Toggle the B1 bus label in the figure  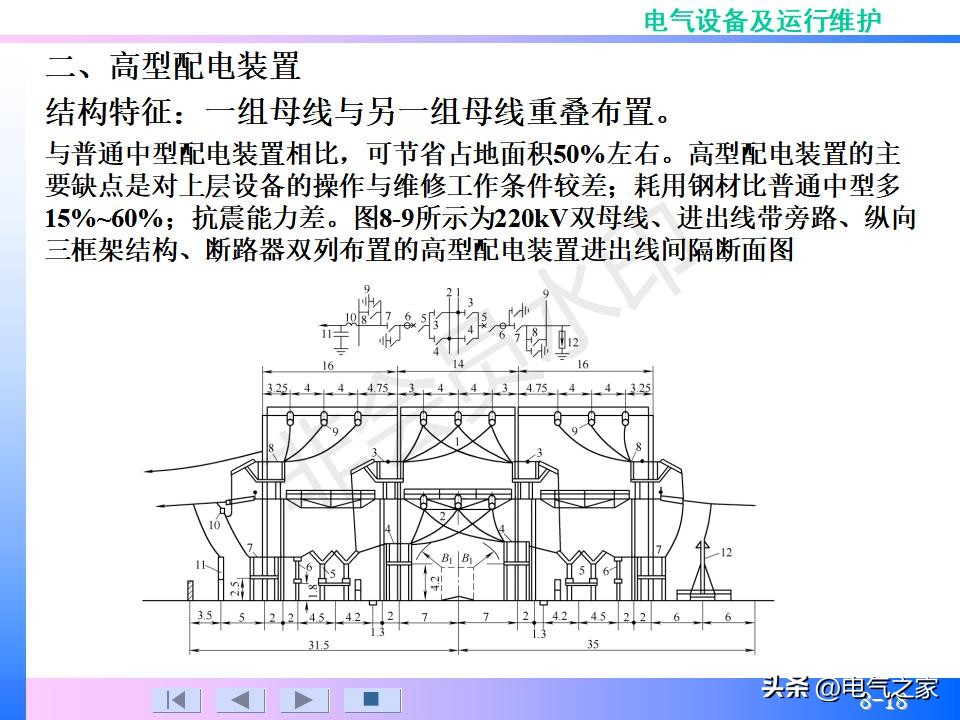pyautogui.click(x=447, y=558)
